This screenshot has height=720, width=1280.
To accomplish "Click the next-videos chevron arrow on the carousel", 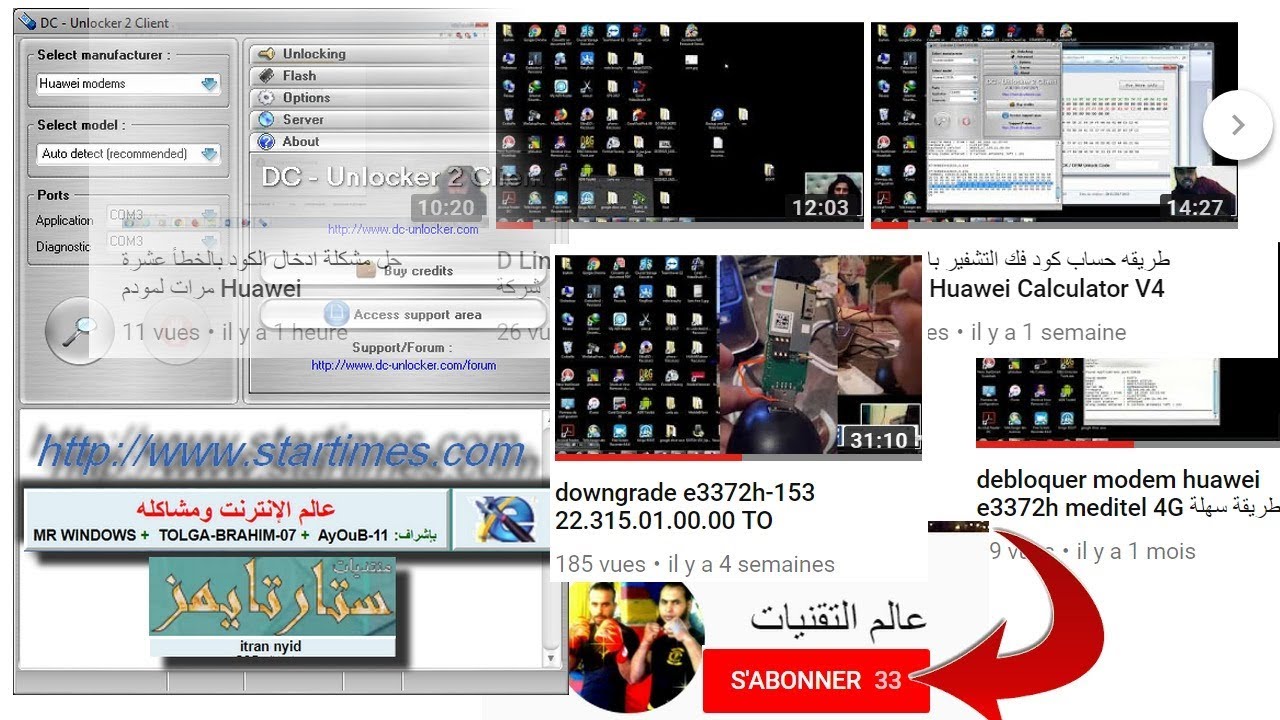I will click(1237, 125).
